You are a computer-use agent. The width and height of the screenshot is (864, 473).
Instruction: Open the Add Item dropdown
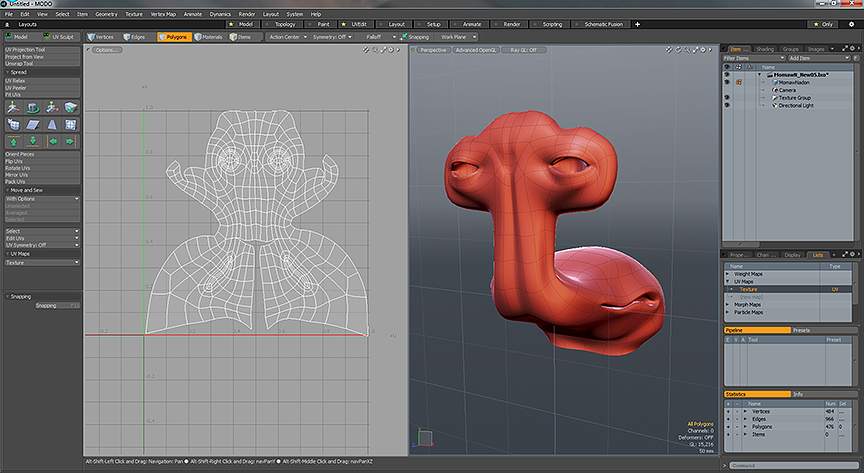point(819,58)
